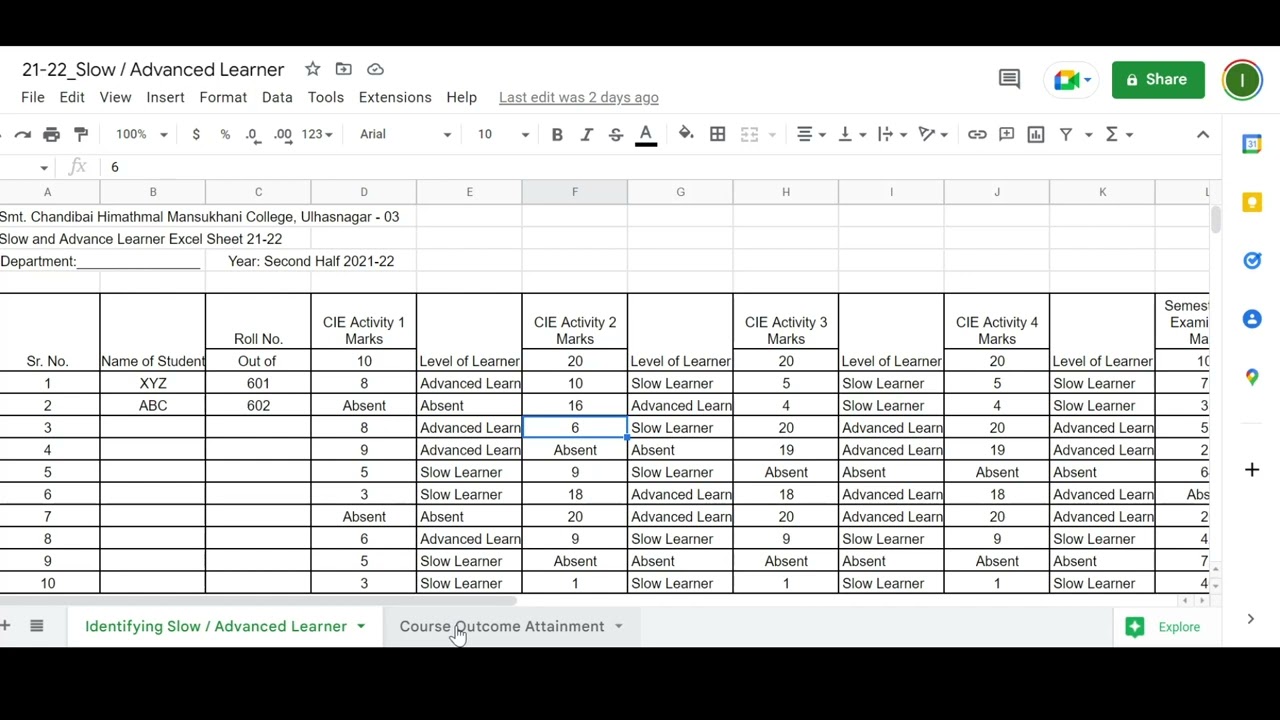
Task: Open text rotation dropdown
Action: pyautogui.click(x=932, y=134)
